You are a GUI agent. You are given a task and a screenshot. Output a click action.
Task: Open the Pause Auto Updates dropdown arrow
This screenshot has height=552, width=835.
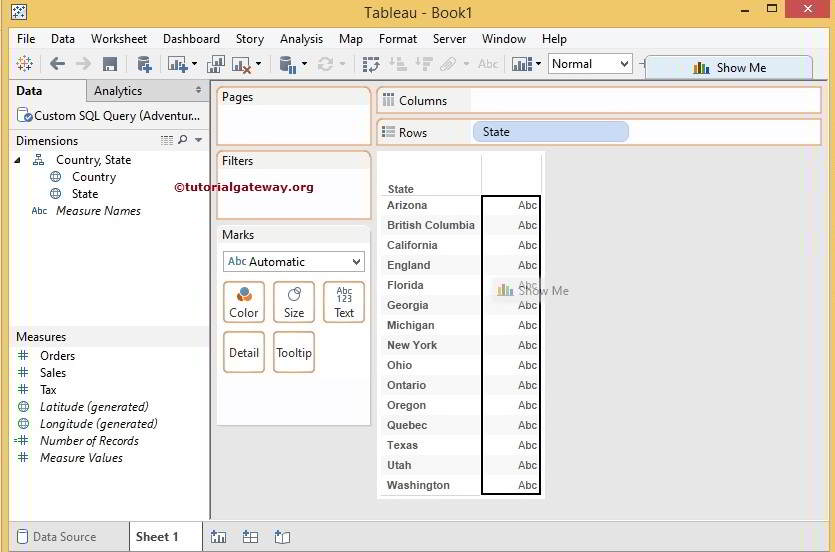tap(304, 64)
